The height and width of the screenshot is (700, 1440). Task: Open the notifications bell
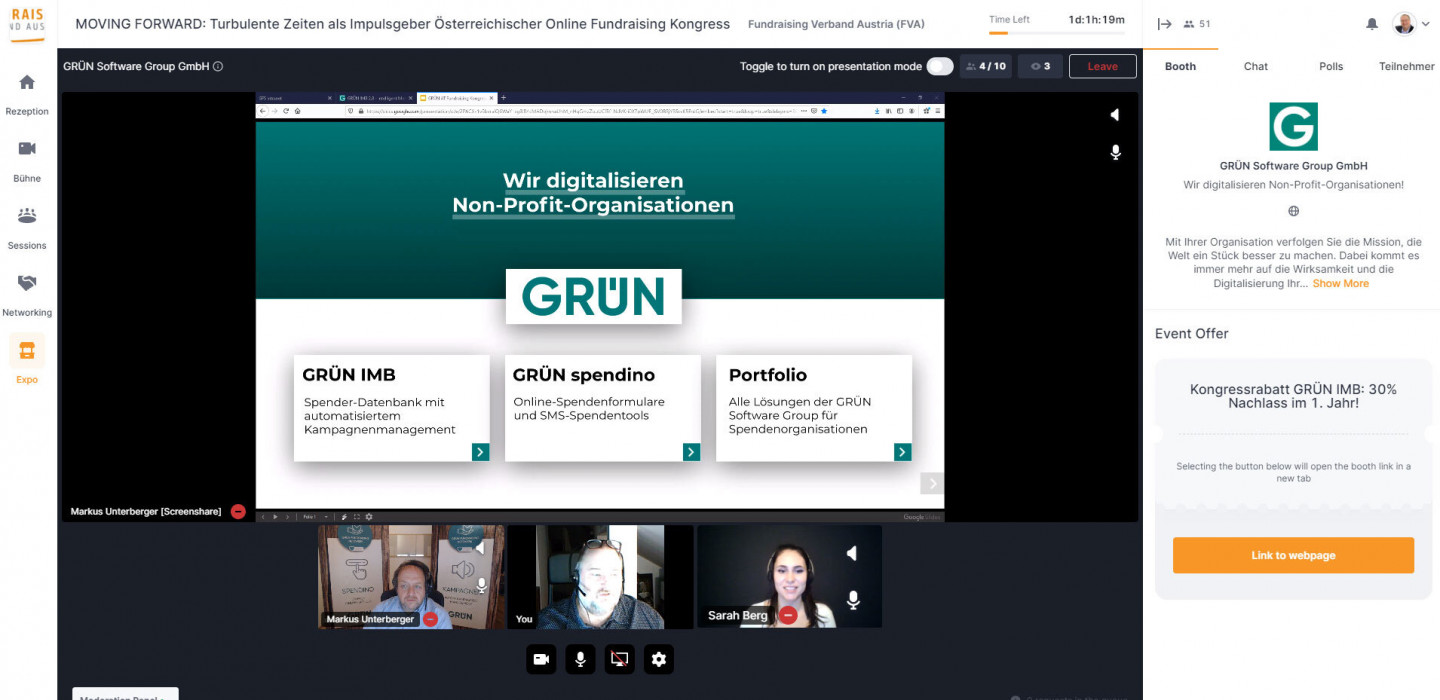point(1372,24)
